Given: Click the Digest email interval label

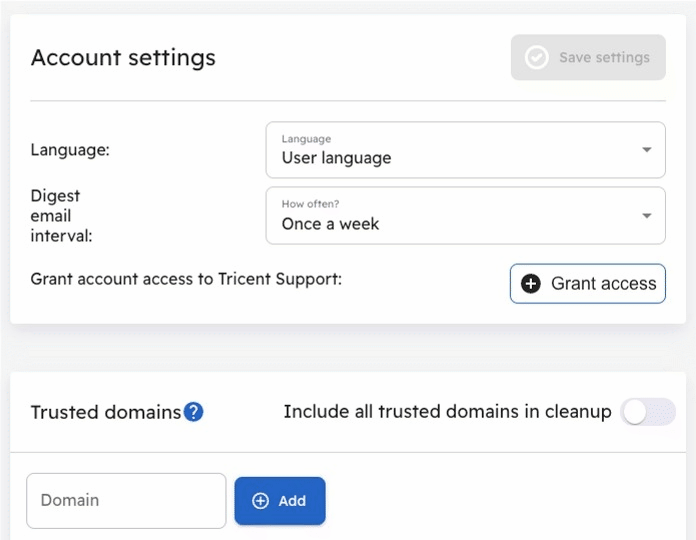Looking at the screenshot, I should pyautogui.click(x=61, y=216).
